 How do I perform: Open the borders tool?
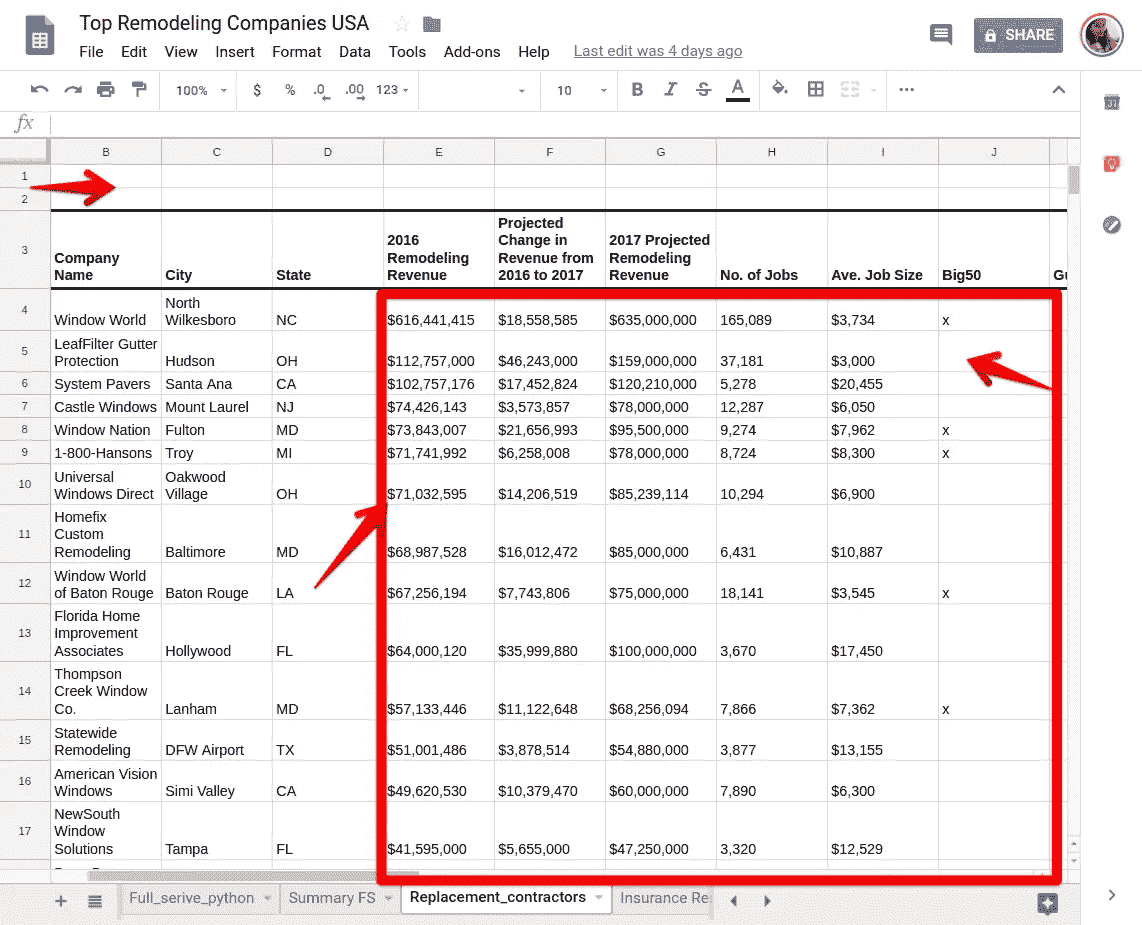816,89
